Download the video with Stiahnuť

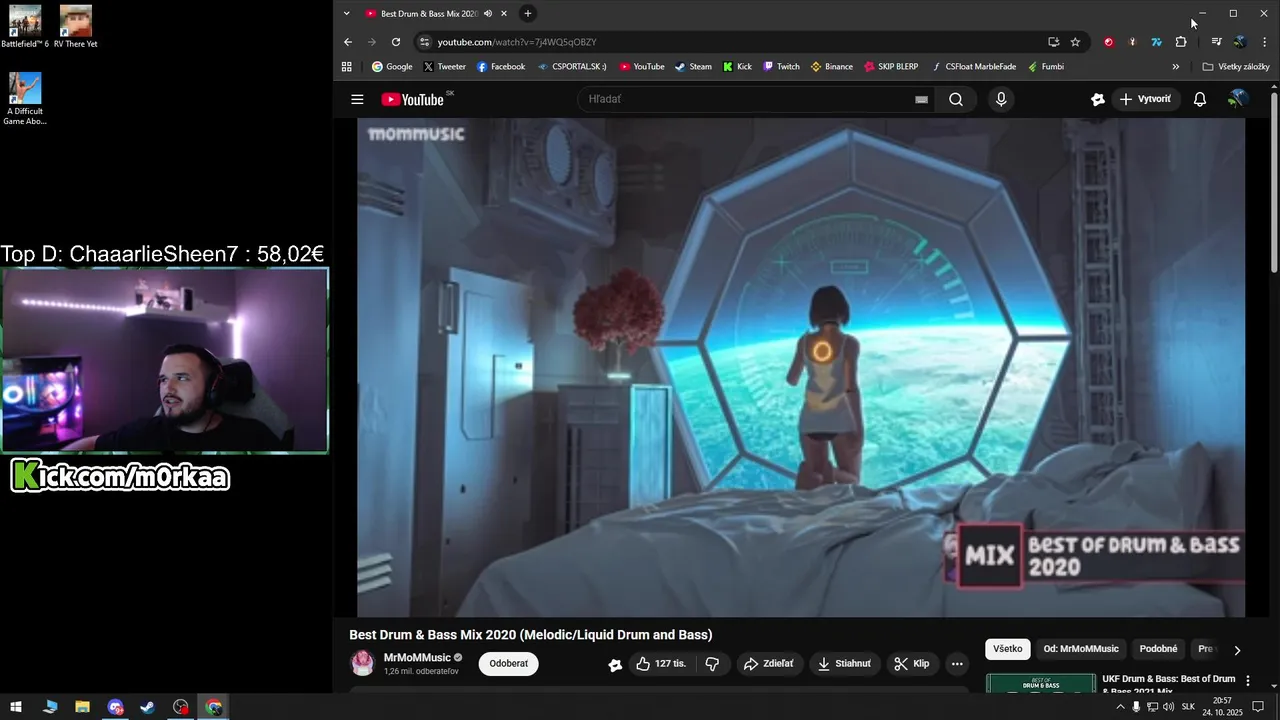844,664
